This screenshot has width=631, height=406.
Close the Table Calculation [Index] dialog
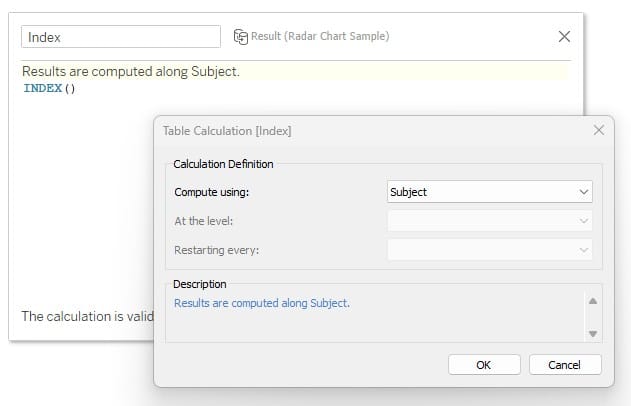pos(599,130)
